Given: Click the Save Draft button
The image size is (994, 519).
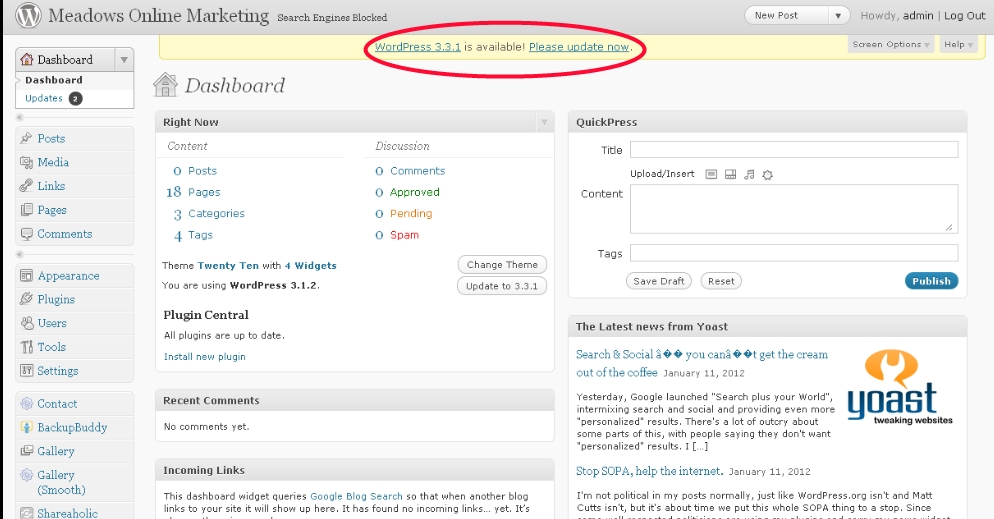Looking at the screenshot, I should [x=659, y=281].
